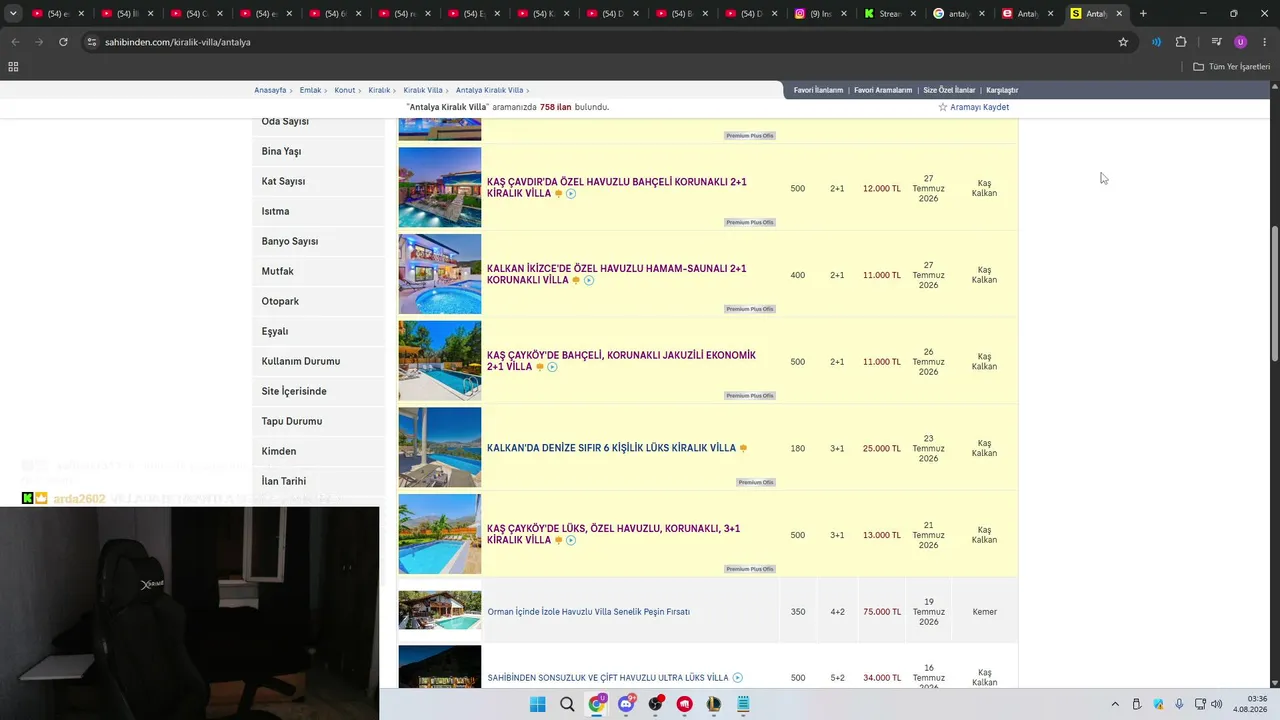The image size is (1280, 720).
Task: Switch to the Instagram tab
Action: [x=822, y=14]
